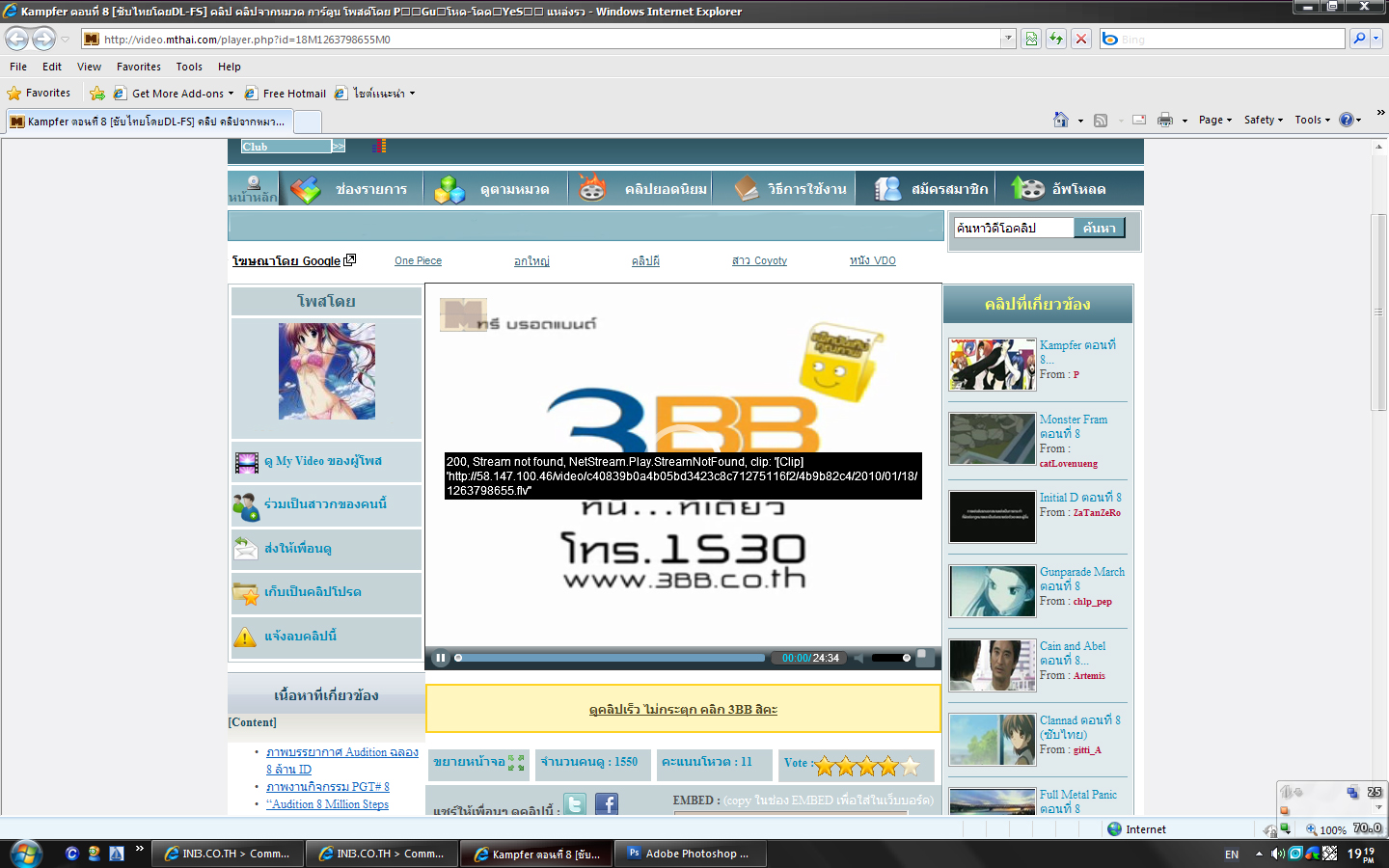Click the search magnifier beside Bing box
The image size is (1389, 868).
[1359, 39]
